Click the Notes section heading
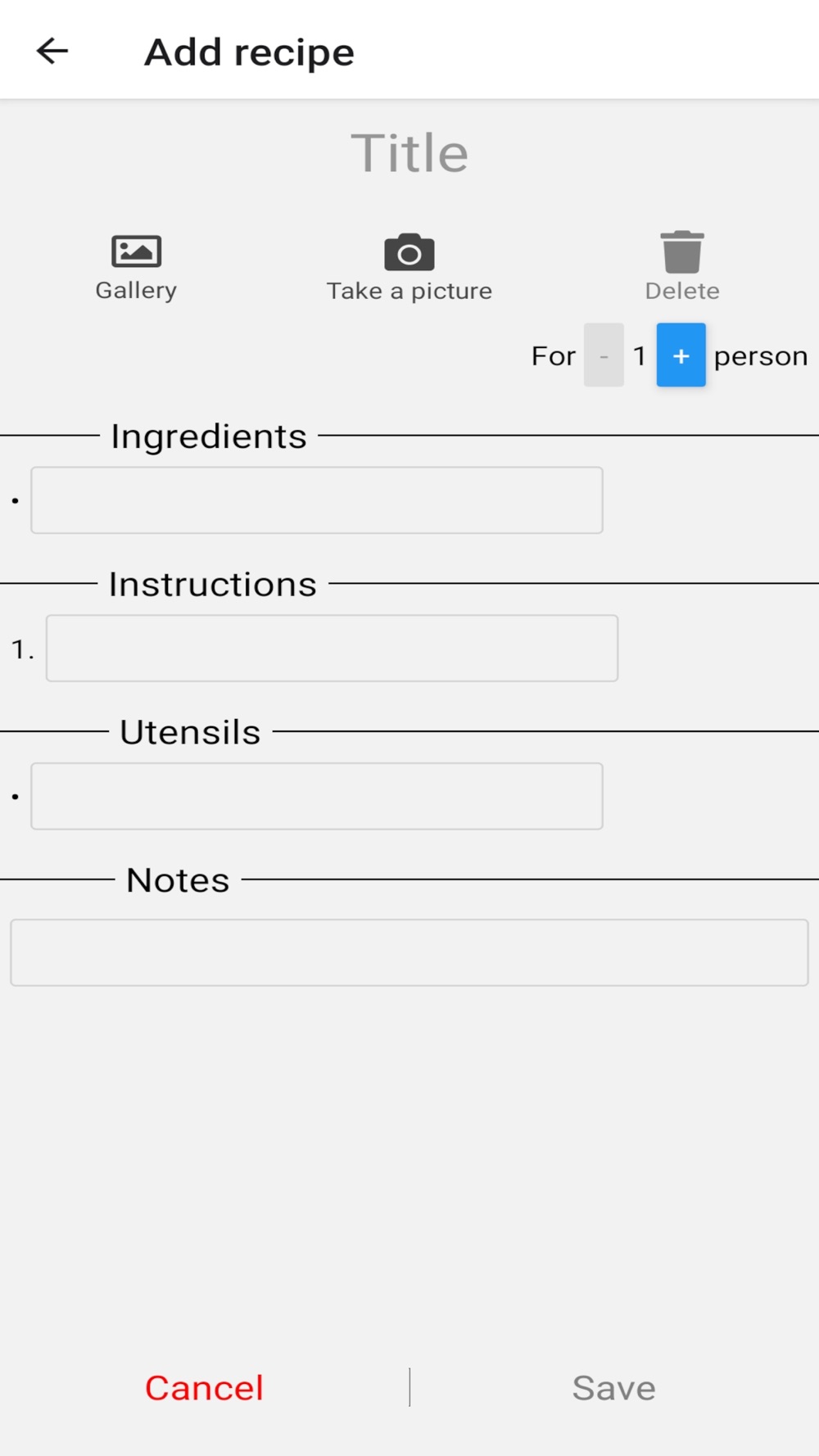The image size is (819, 1456). [178, 880]
